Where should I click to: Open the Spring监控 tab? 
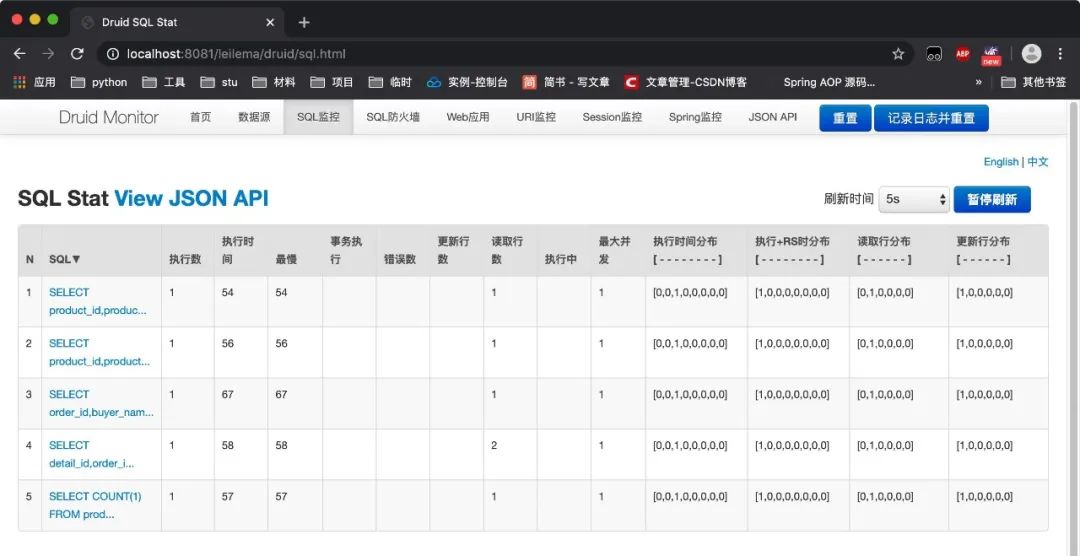click(695, 117)
